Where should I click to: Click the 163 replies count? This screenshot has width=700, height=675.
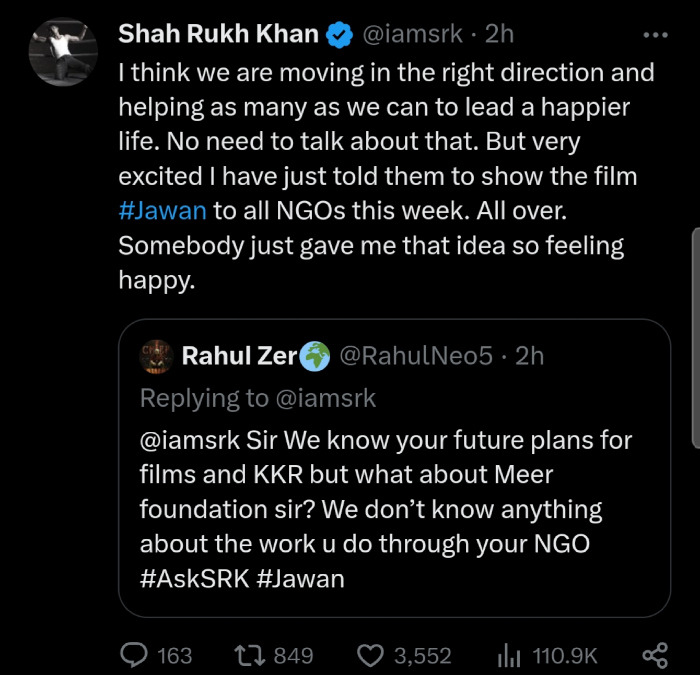(x=175, y=655)
